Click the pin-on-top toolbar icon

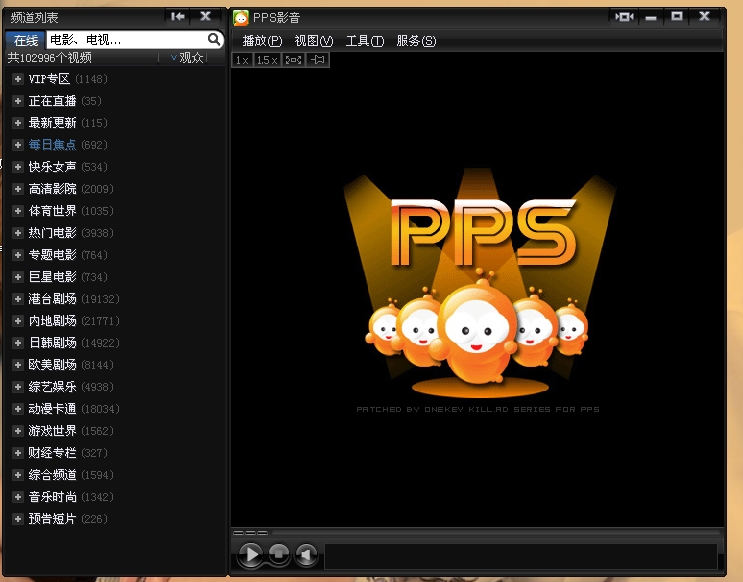tap(318, 60)
